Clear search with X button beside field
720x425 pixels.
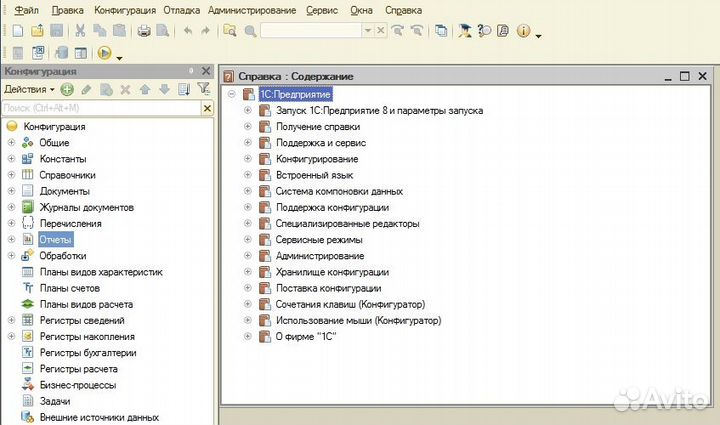(205, 107)
